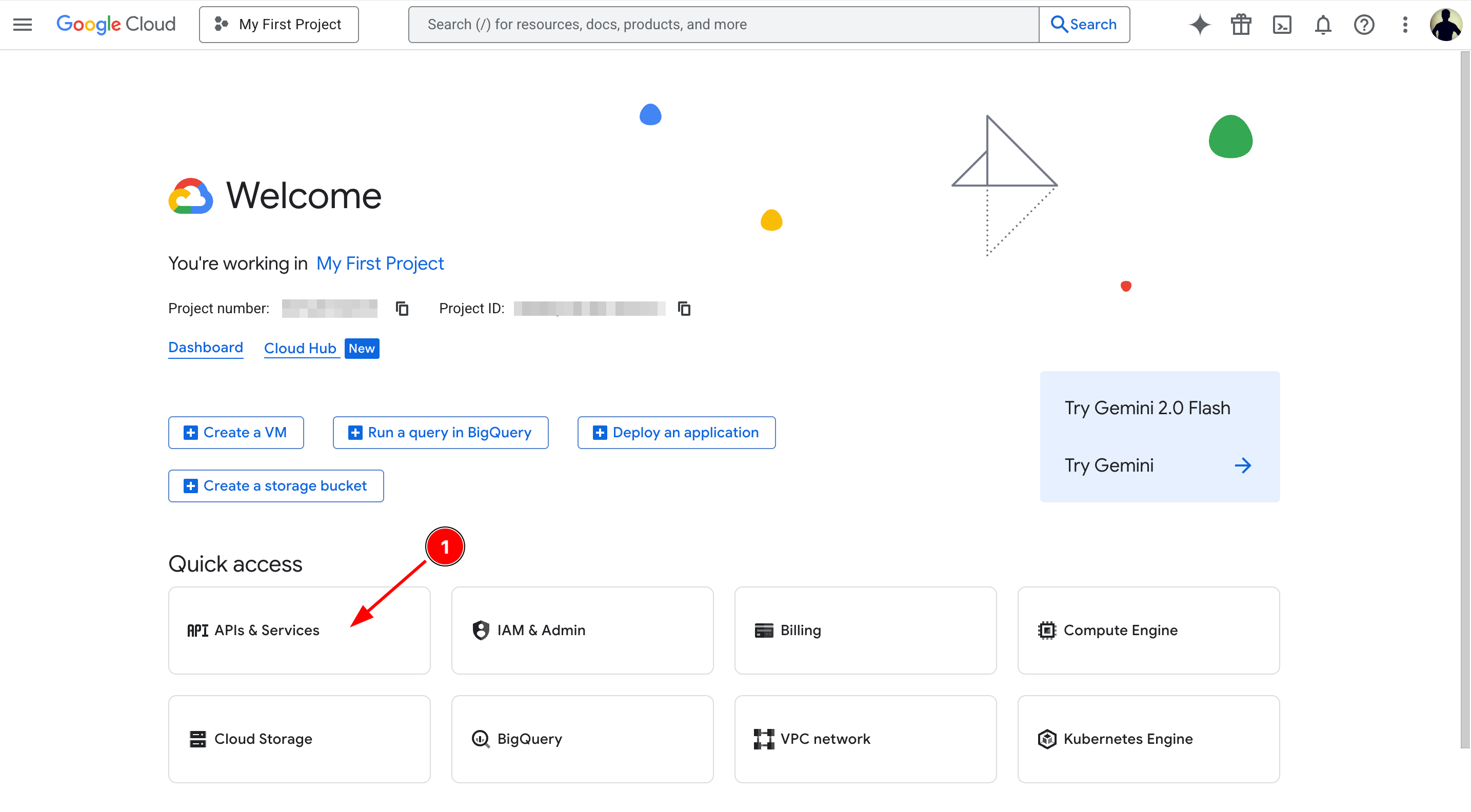Open Try Gemini 2.0 Flash card
1471x812 pixels.
[x=1160, y=437]
